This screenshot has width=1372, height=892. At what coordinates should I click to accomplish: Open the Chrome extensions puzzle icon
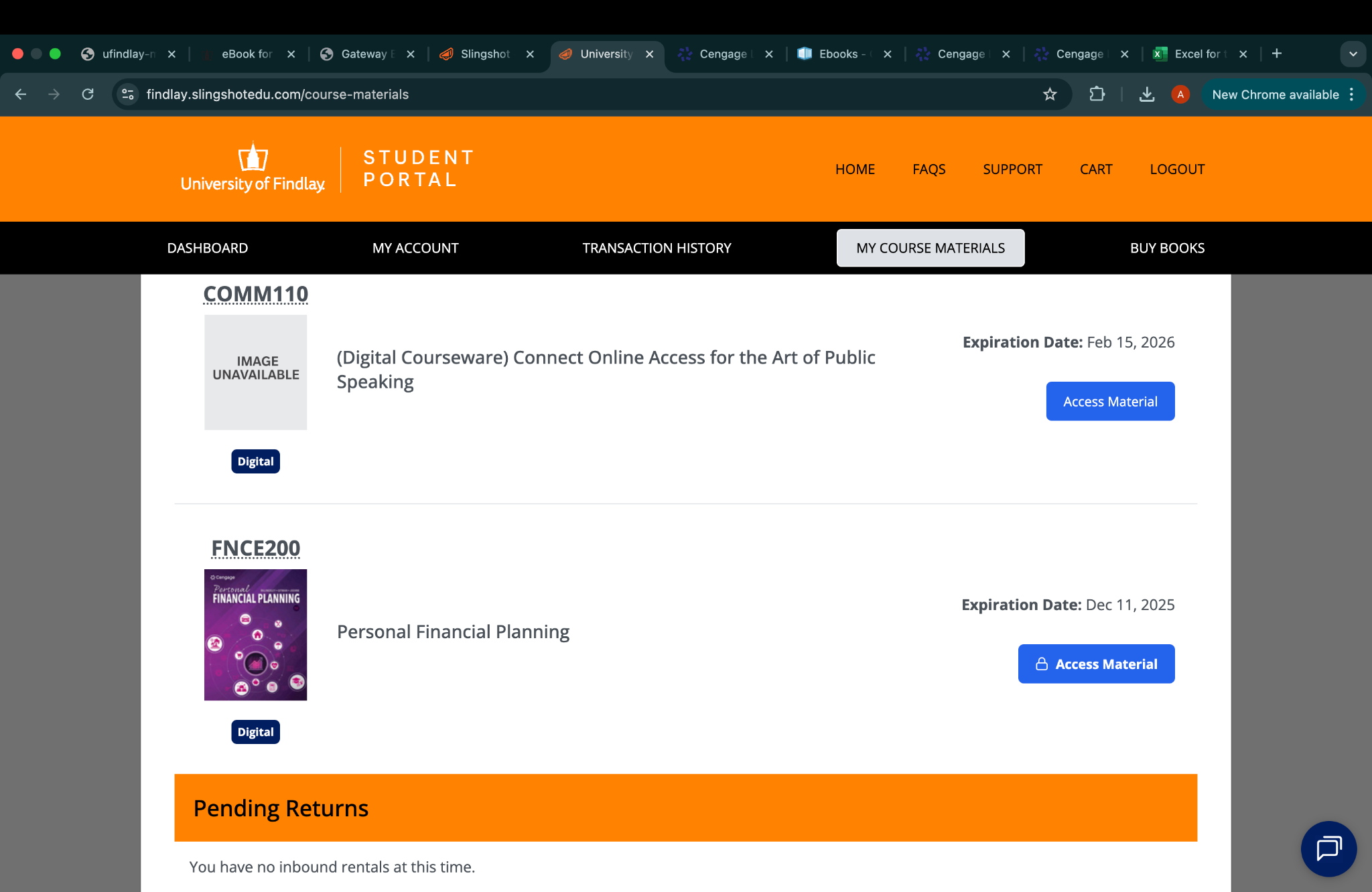[x=1097, y=94]
